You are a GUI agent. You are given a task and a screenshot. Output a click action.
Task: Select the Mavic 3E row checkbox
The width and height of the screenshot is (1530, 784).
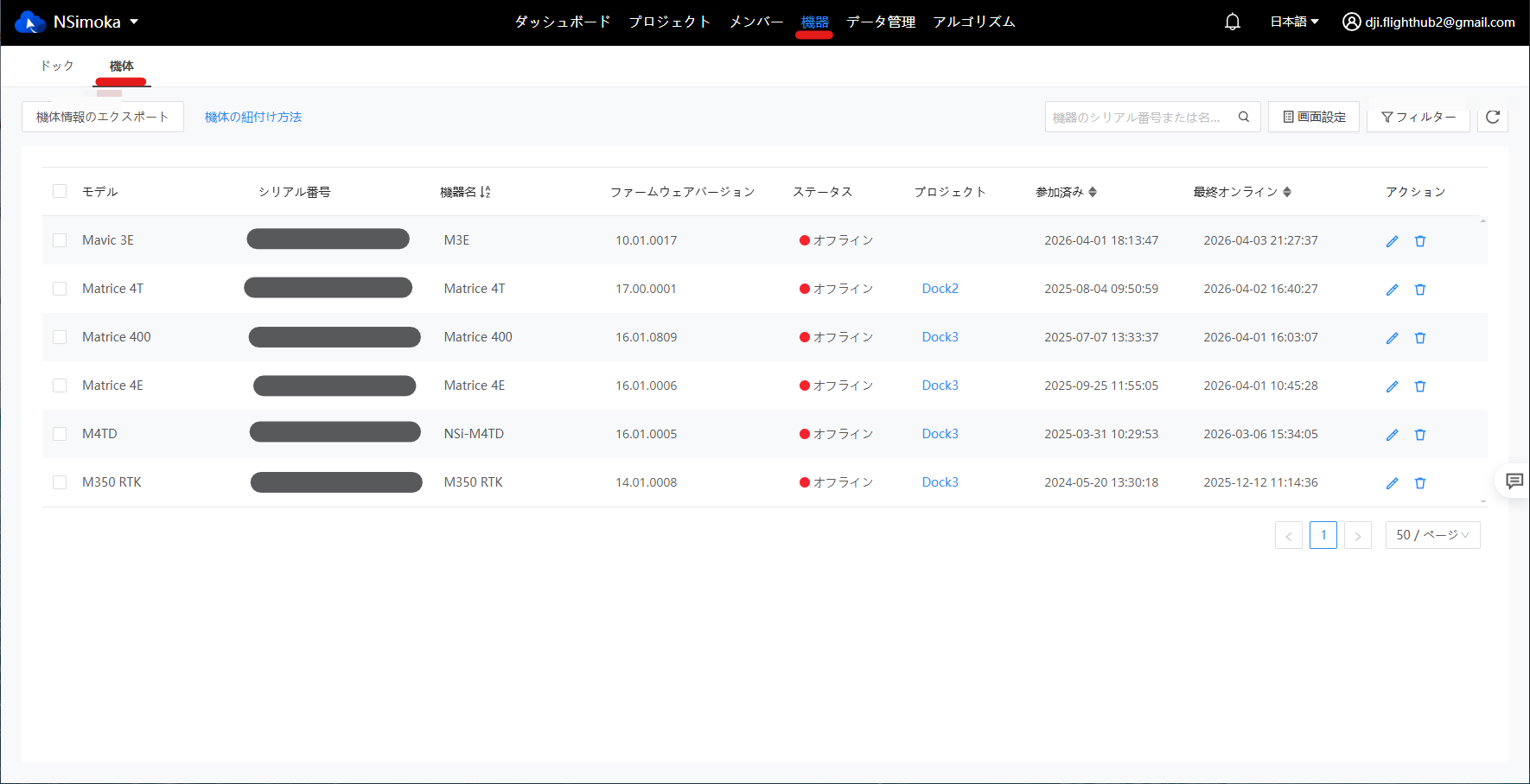[x=60, y=240]
